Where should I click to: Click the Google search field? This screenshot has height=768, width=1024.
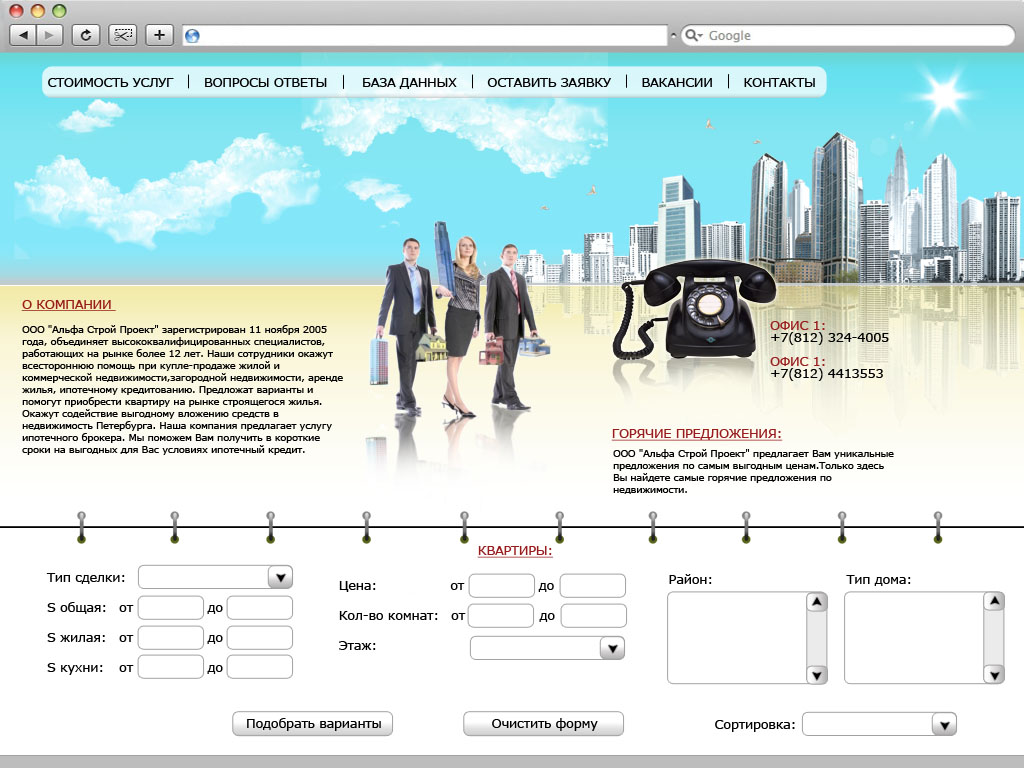(848, 35)
